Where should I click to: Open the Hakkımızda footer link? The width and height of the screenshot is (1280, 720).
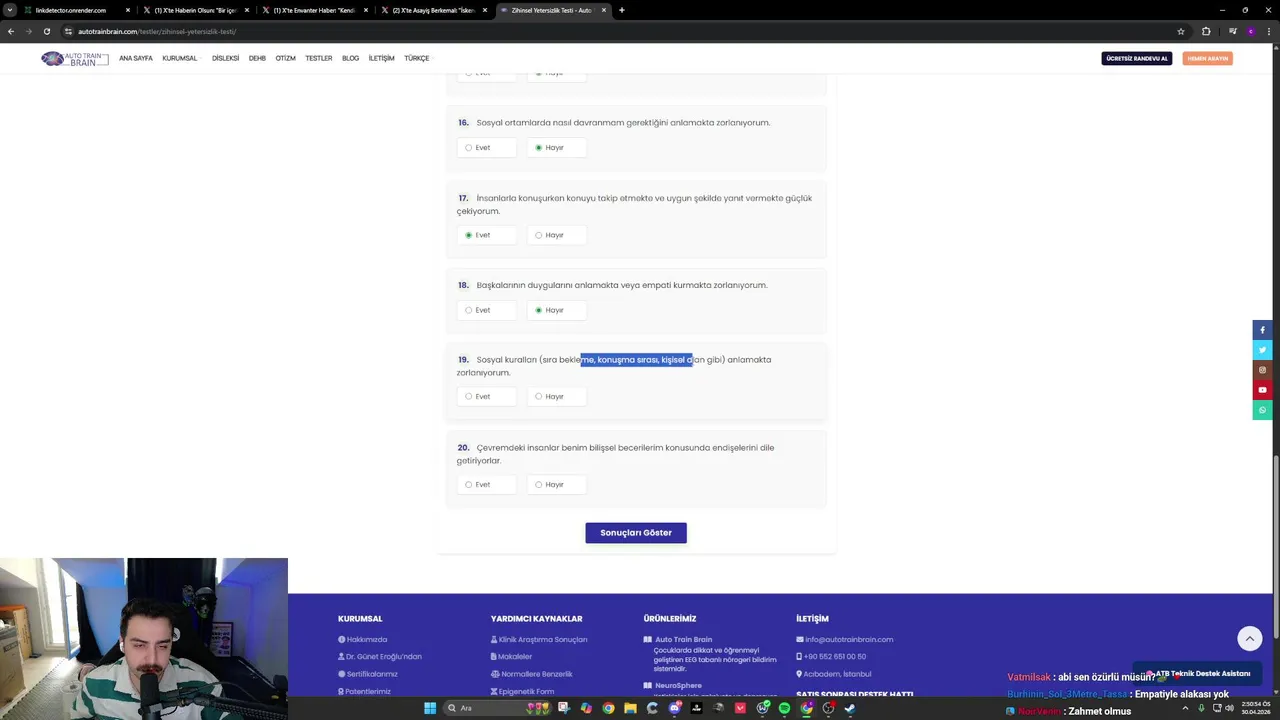pyautogui.click(x=362, y=639)
